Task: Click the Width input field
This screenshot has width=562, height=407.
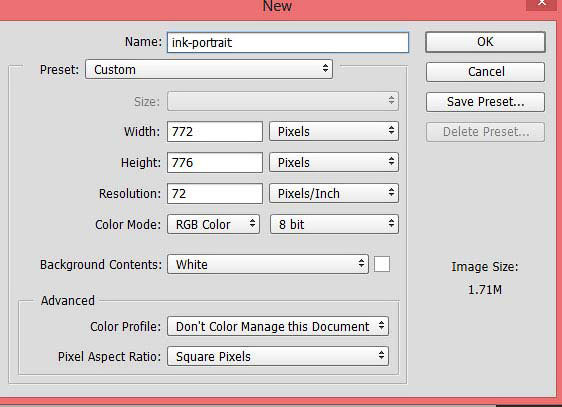Action: 215,131
